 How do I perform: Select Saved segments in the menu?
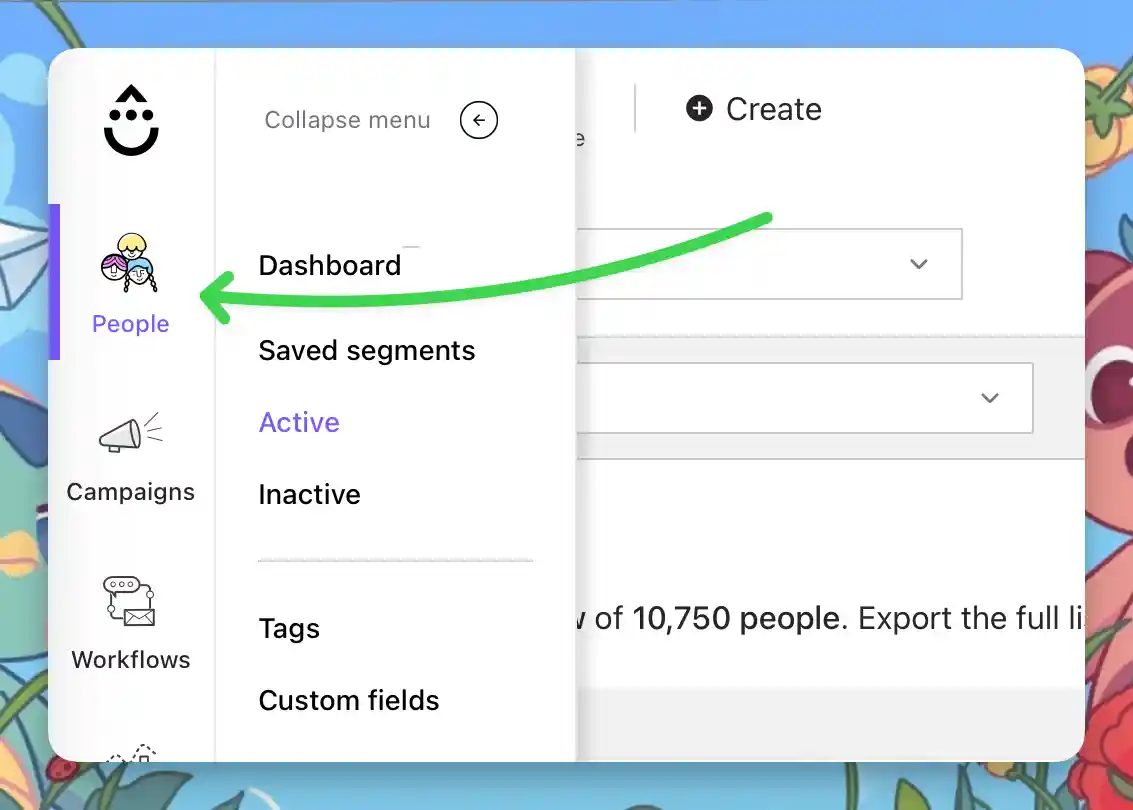coord(366,350)
